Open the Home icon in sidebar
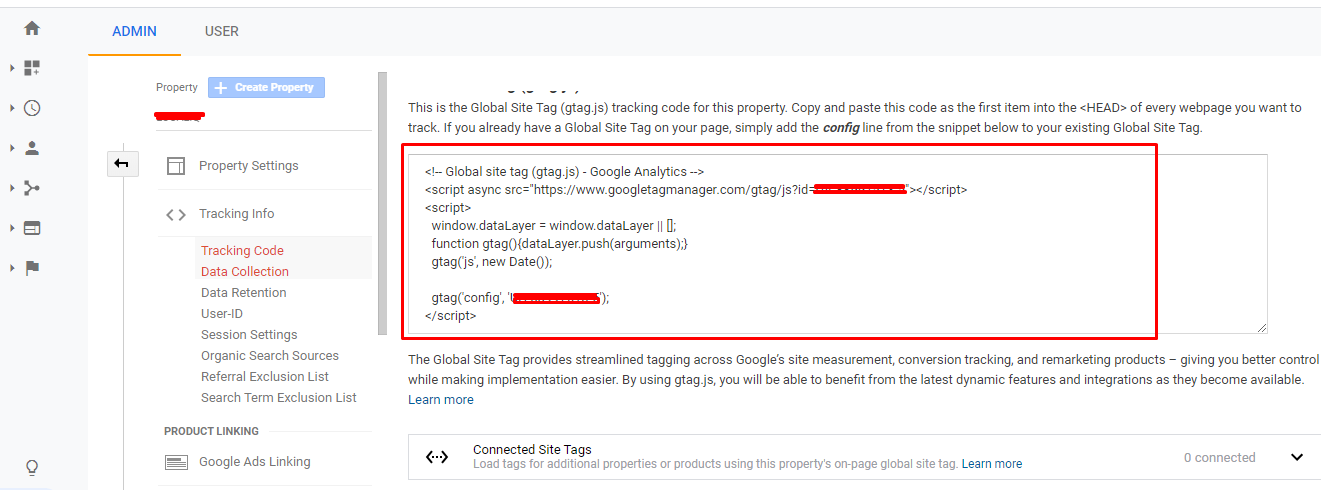The image size is (1321, 490). pos(32,29)
